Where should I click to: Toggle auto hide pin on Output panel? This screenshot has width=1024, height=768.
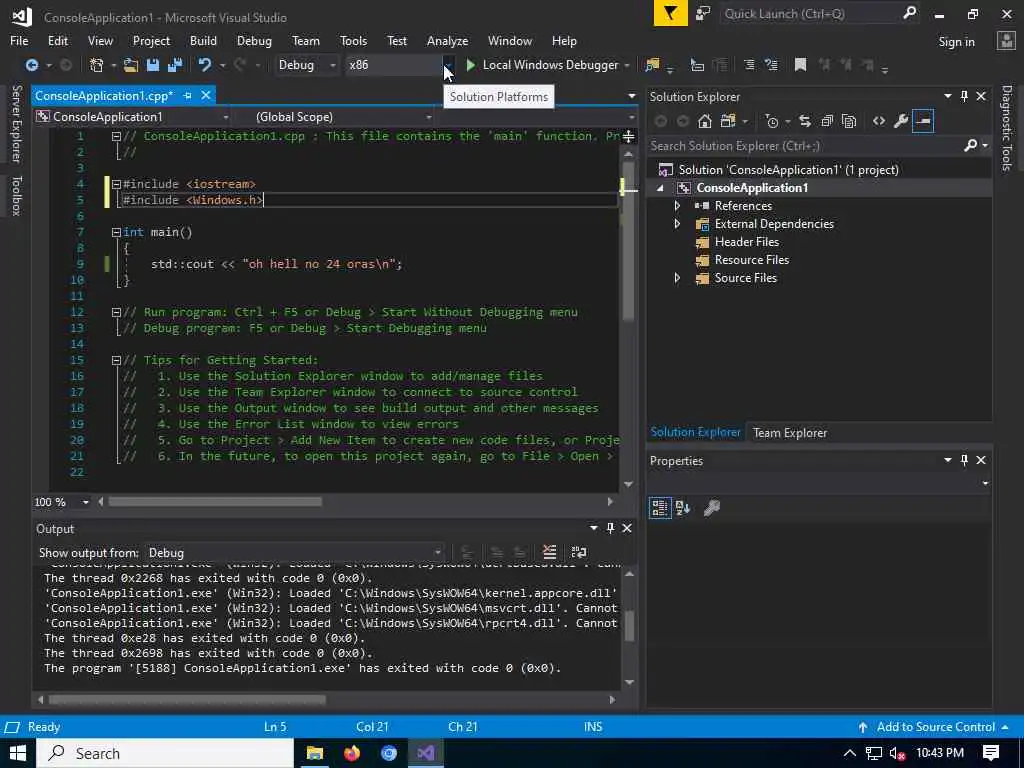coord(610,528)
